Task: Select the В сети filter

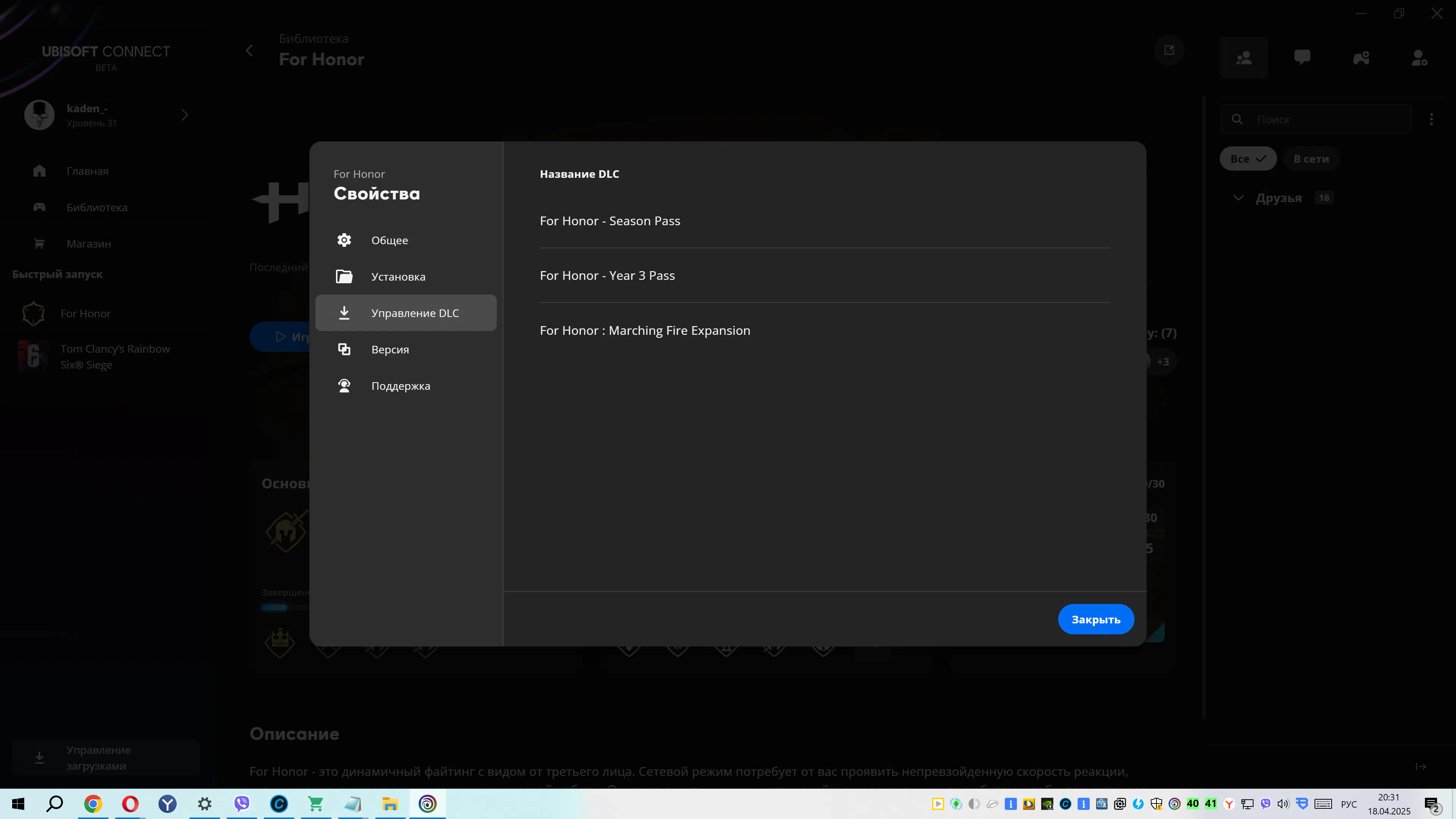Action: pos(1311,159)
